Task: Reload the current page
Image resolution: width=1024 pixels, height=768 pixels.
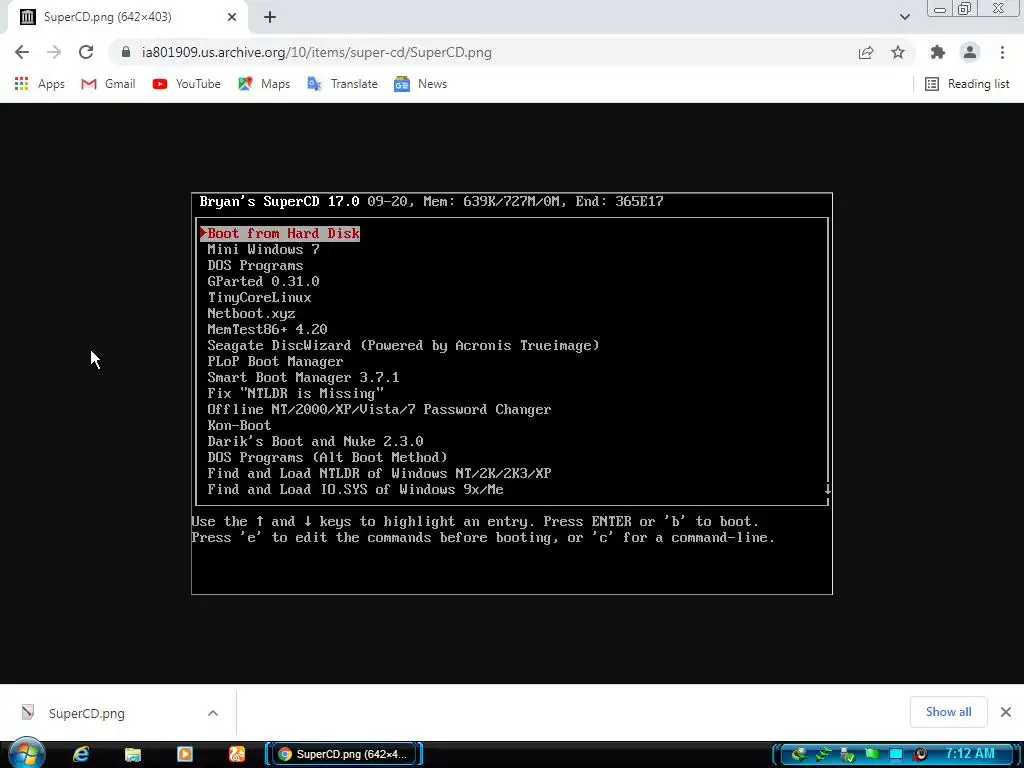Action: tap(86, 52)
